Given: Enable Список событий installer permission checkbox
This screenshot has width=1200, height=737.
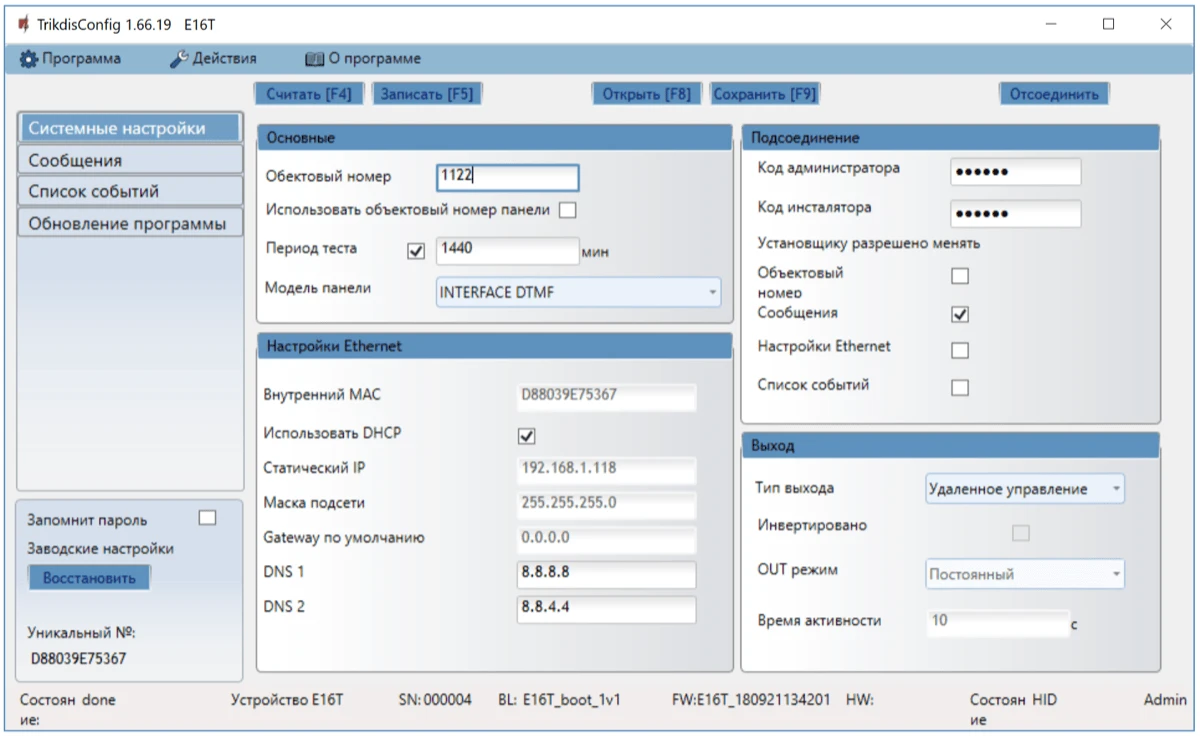Looking at the screenshot, I should [960, 388].
